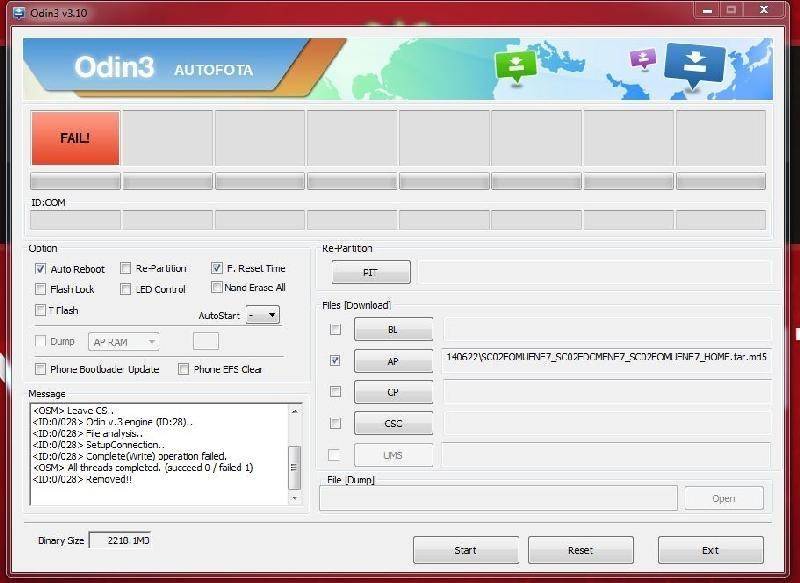This screenshot has width=800, height=583.
Task: Check the Phone EFS Clear option
Action: [x=184, y=369]
